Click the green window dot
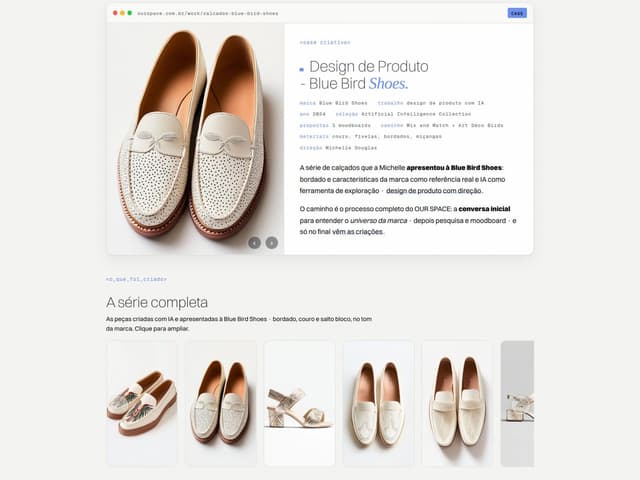Image resolution: width=640 pixels, height=480 pixels. [130, 13]
